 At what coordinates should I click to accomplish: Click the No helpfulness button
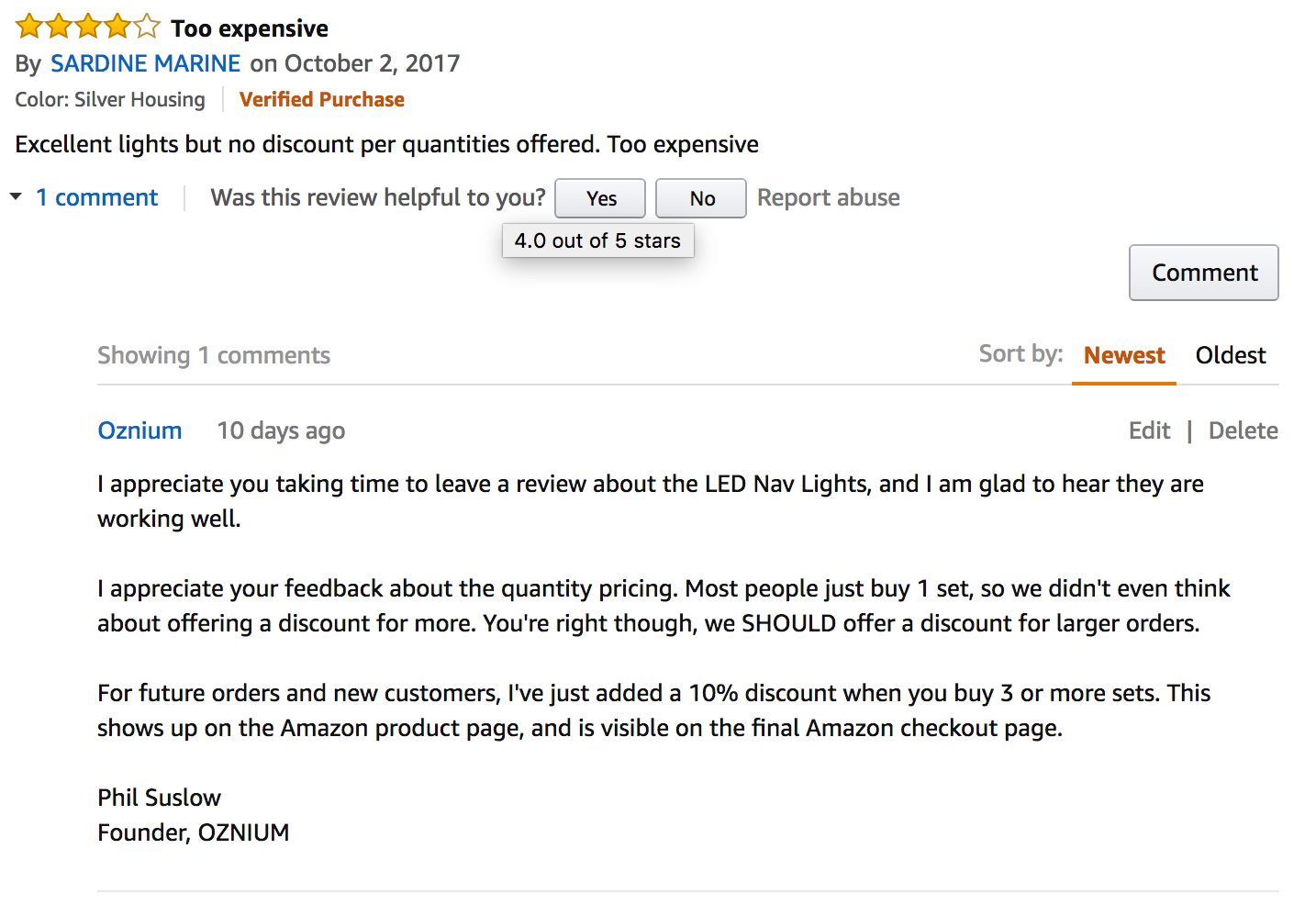700,197
